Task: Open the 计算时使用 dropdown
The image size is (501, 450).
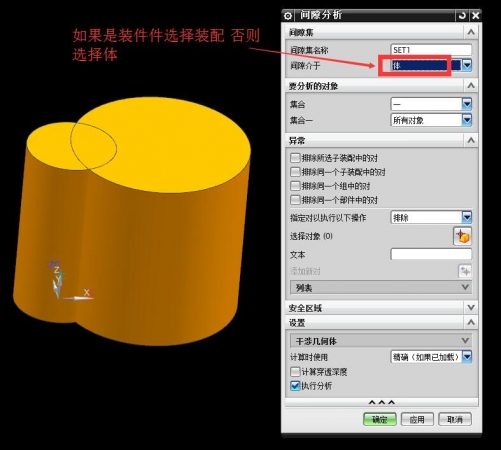Action: [467, 357]
